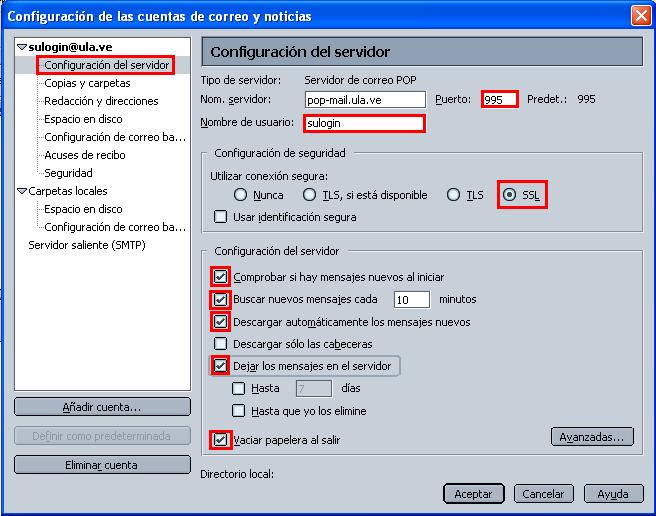Collapse the Carpetas locales tree node
This screenshot has height=516, width=656.
click(x=22, y=191)
